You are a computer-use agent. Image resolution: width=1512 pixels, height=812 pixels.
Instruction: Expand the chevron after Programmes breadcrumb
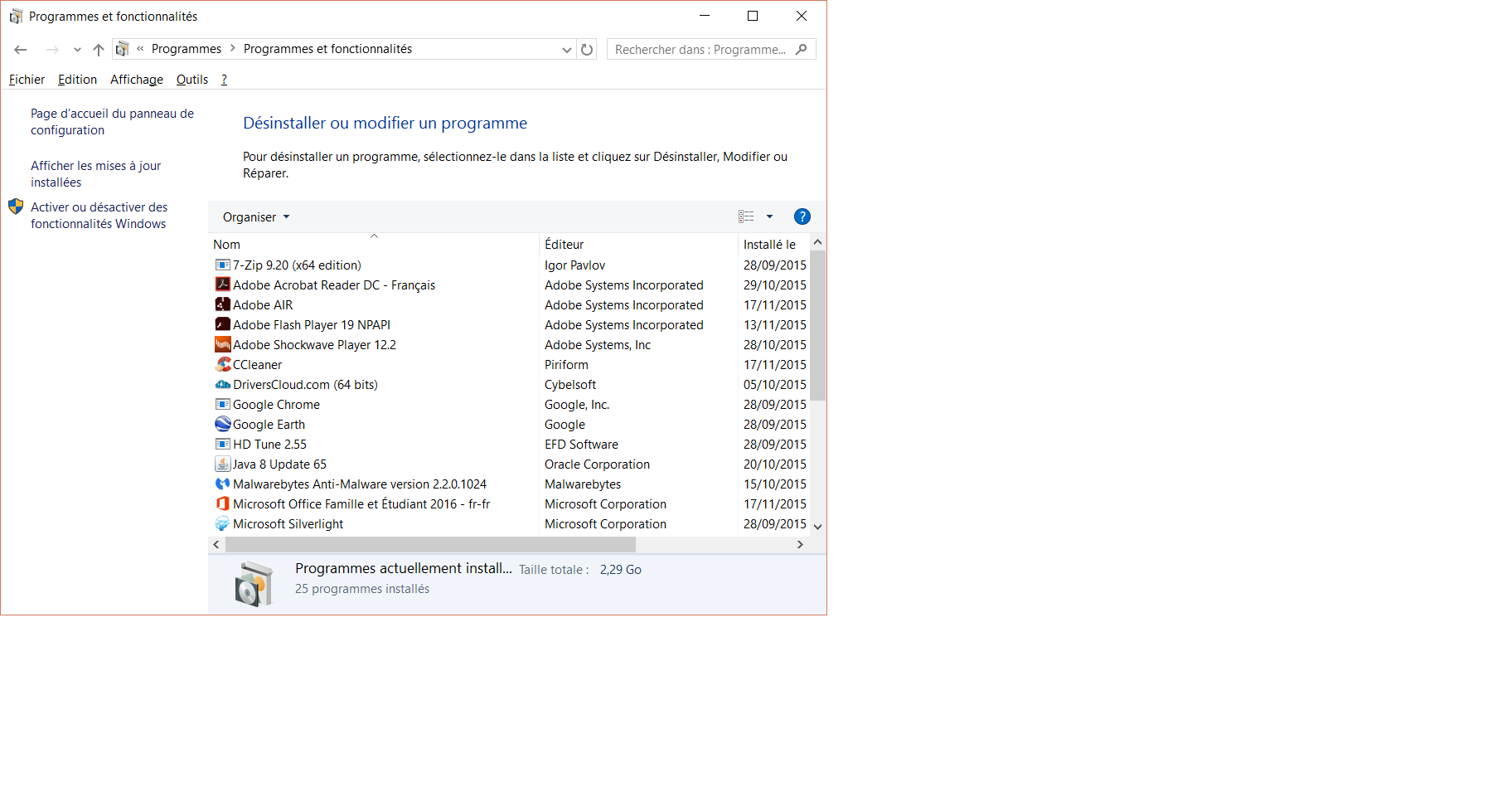click(x=233, y=49)
